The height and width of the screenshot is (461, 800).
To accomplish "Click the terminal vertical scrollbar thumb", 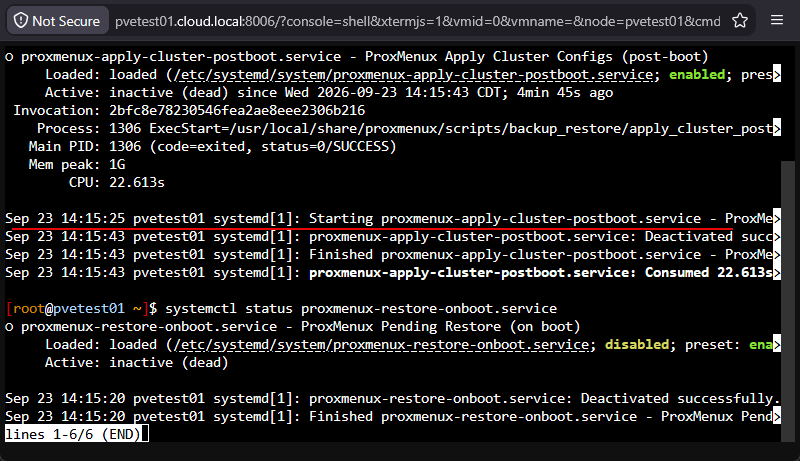I will [x=788, y=301].
